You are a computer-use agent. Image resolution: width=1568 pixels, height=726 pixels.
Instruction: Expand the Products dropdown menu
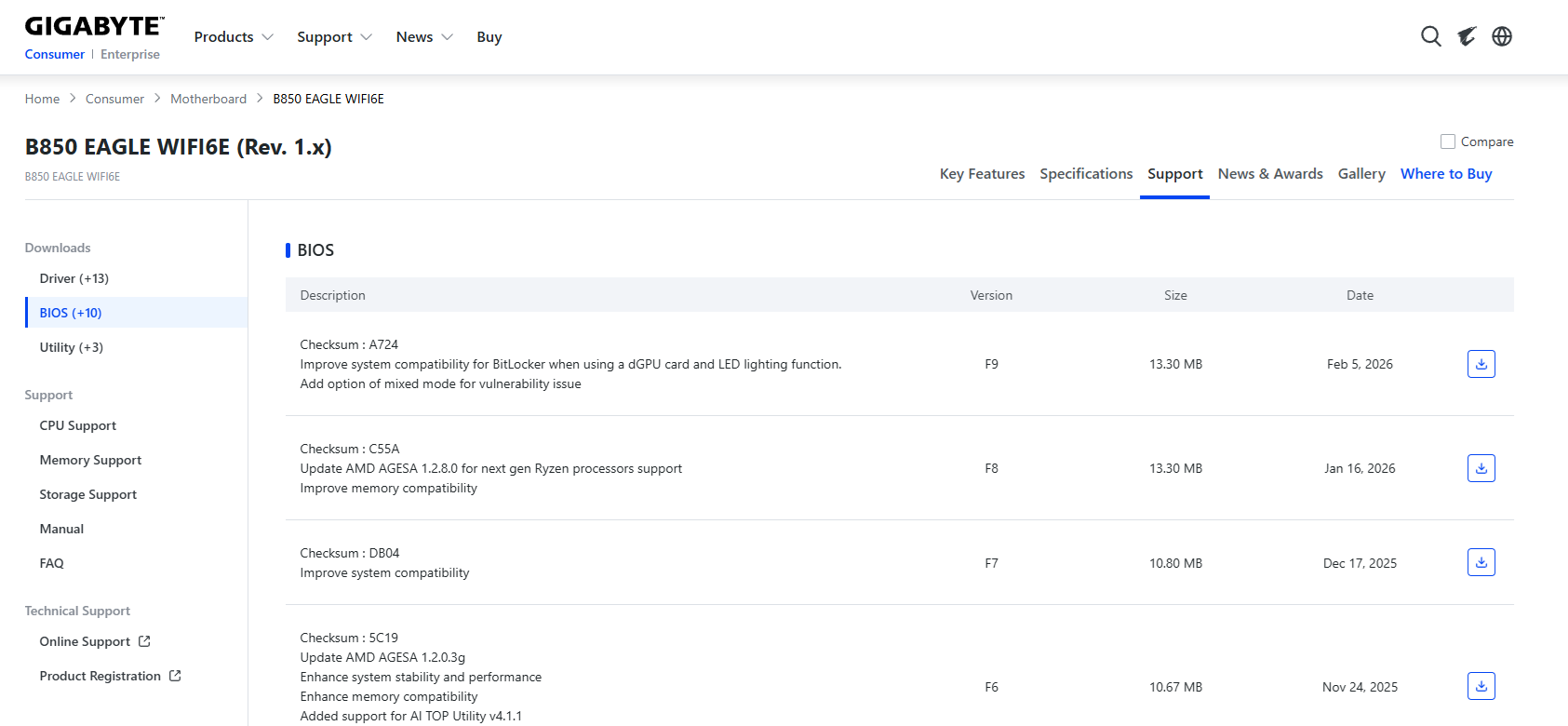tap(234, 37)
